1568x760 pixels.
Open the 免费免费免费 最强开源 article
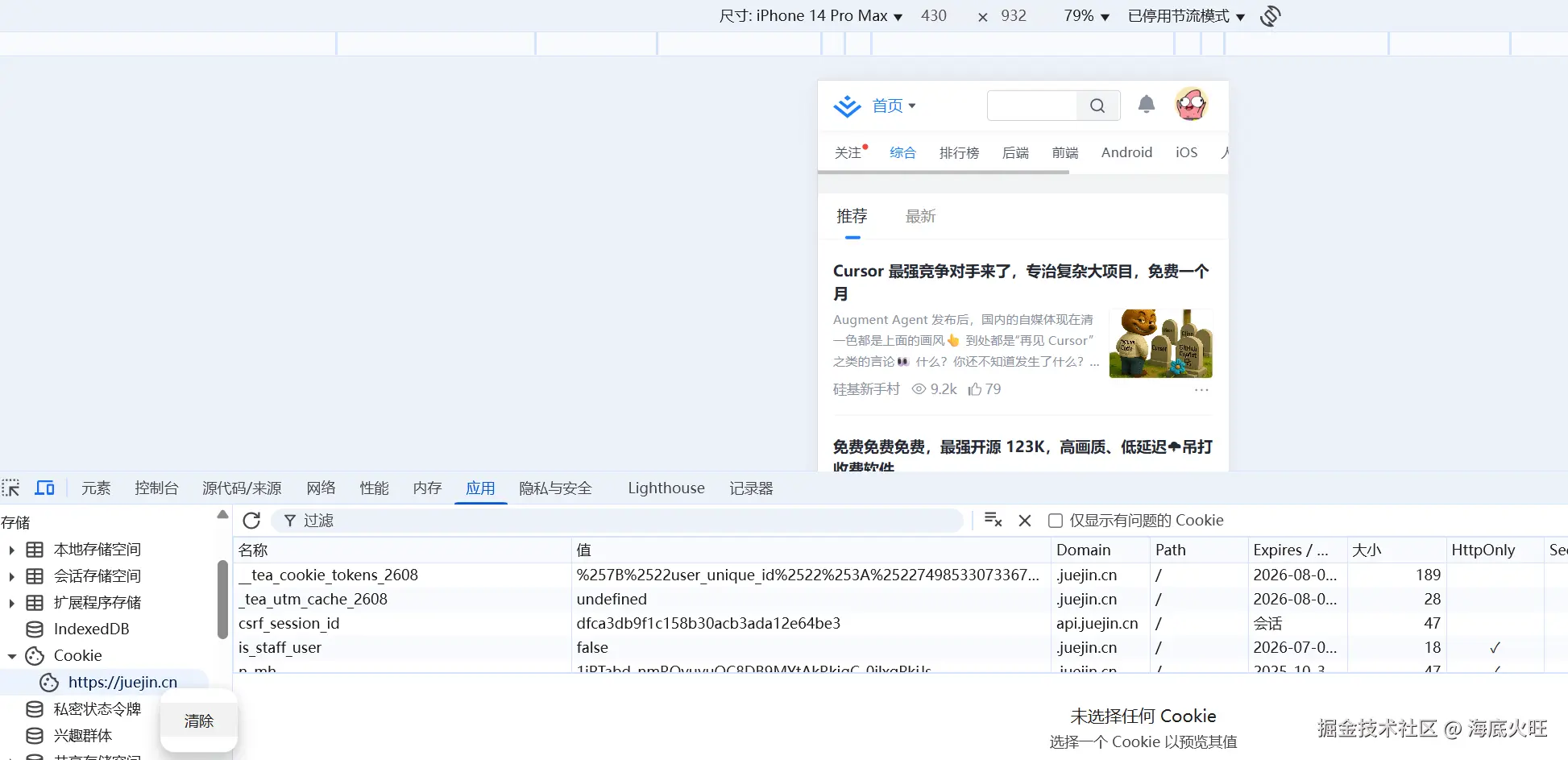[1023, 455]
